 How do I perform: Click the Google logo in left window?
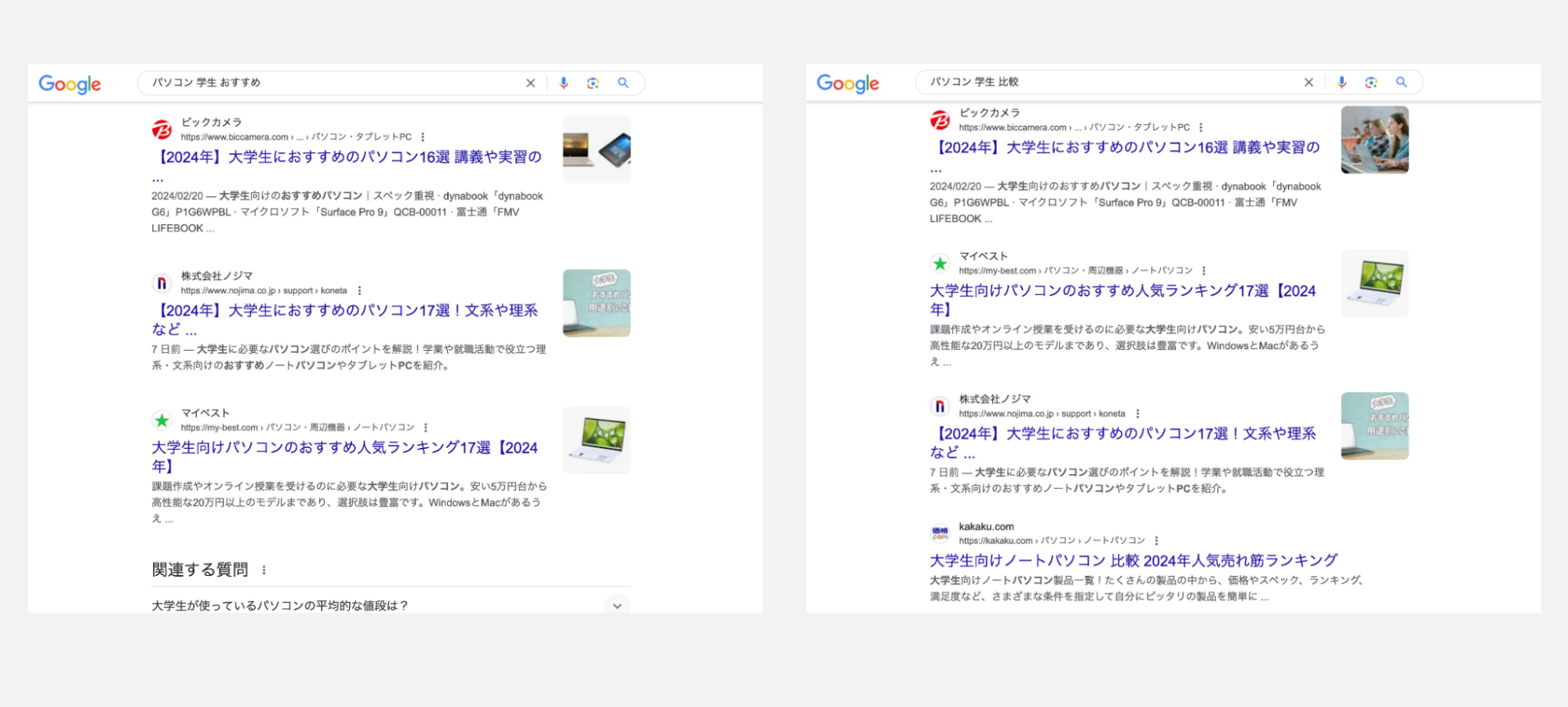pyautogui.click(x=70, y=84)
